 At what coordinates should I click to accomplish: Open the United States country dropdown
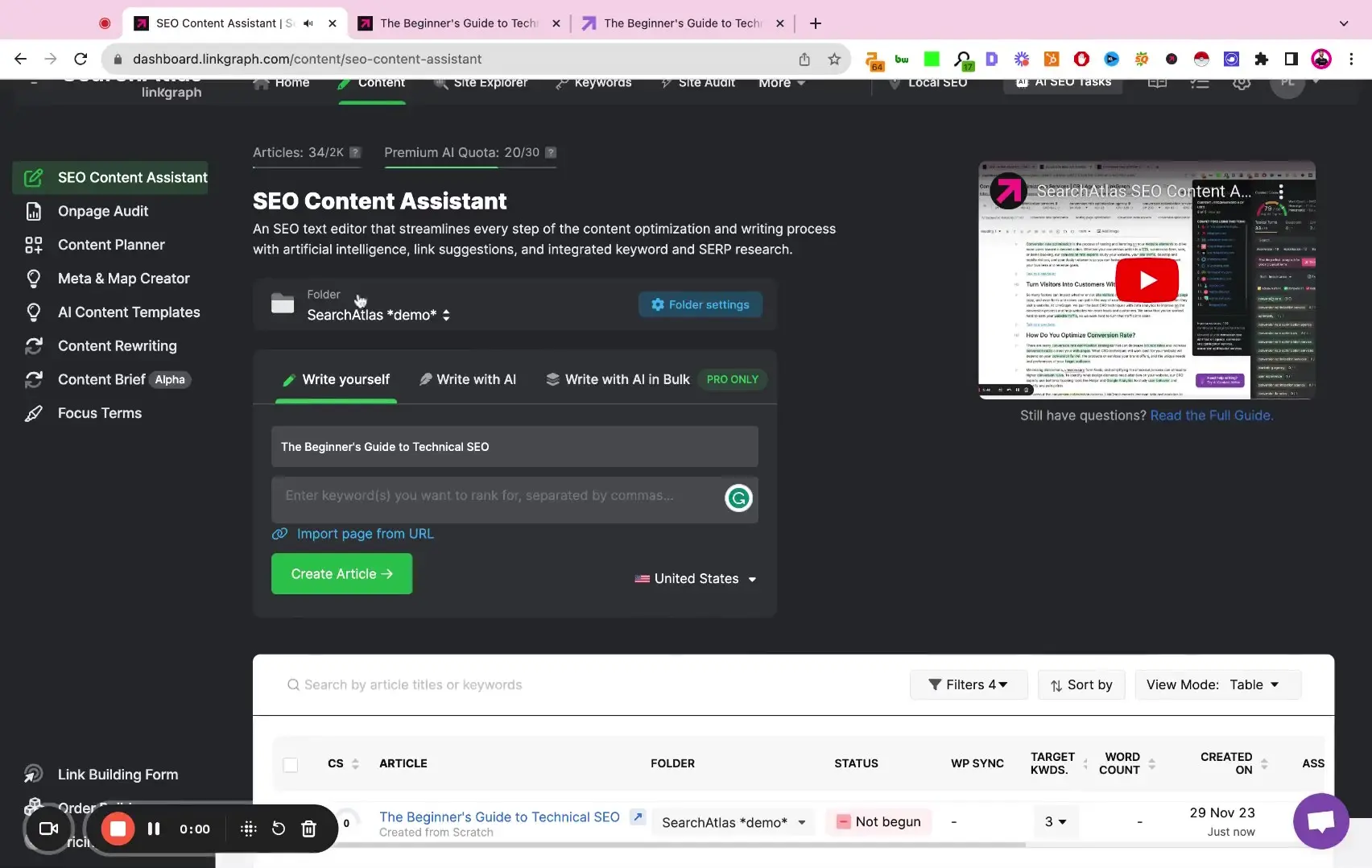click(x=695, y=578)
